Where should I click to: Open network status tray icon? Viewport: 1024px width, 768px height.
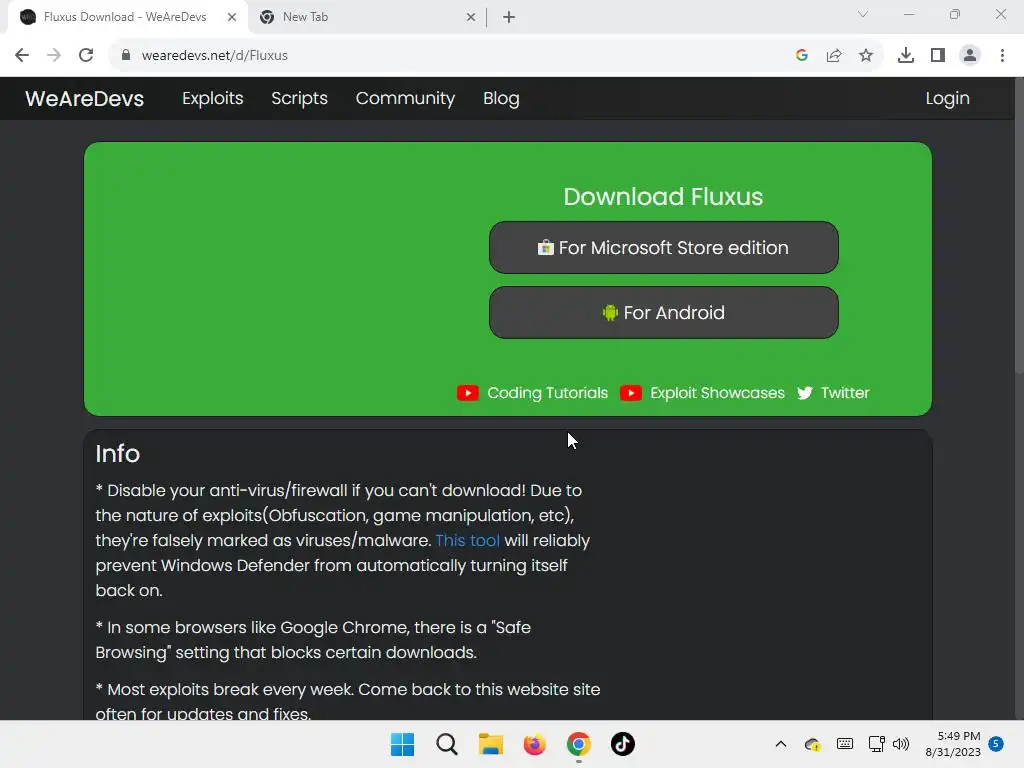pos(876,744)
